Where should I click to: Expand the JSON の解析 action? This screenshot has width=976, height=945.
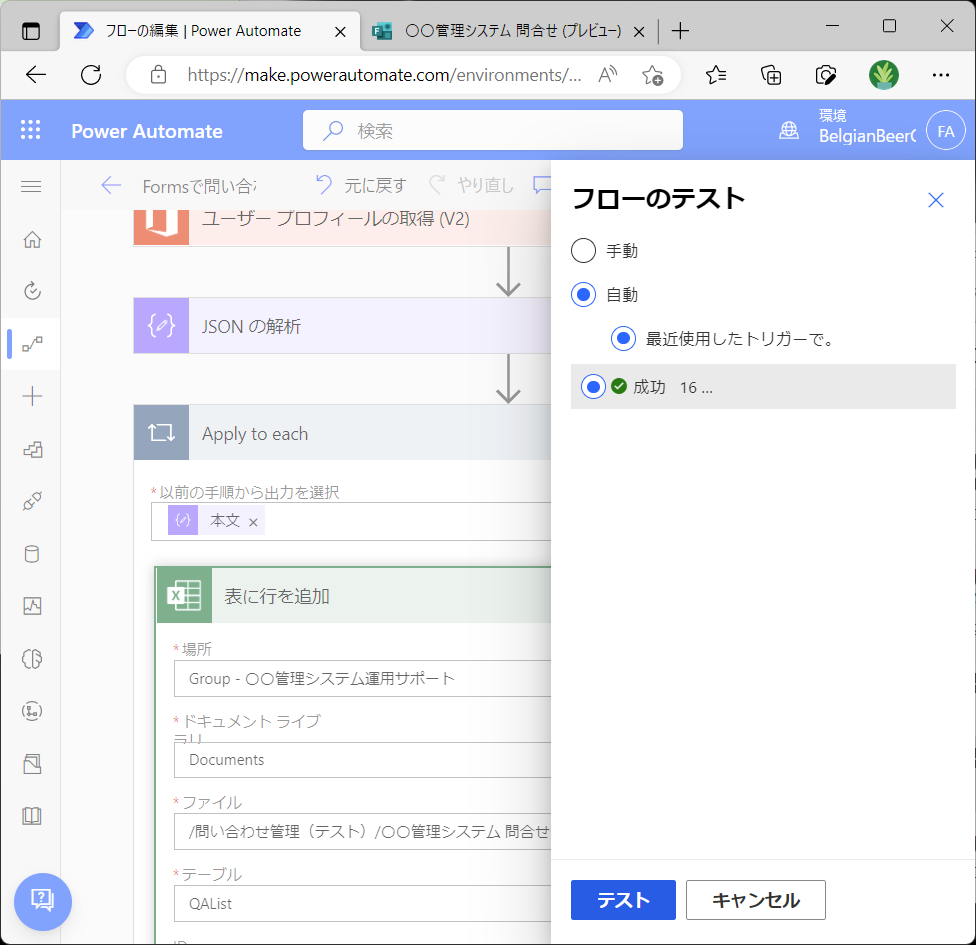click(342, 326)
